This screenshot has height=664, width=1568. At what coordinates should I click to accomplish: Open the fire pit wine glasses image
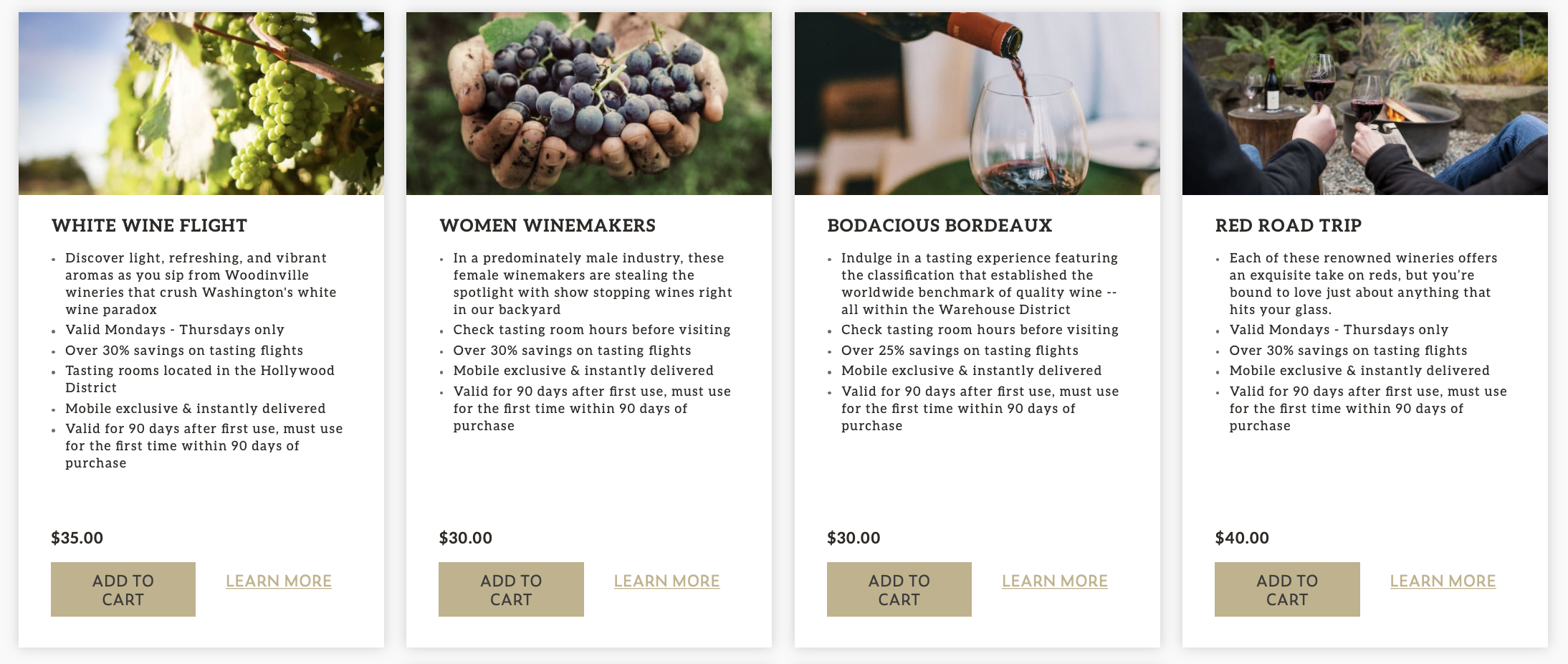tap(1364, 103)
